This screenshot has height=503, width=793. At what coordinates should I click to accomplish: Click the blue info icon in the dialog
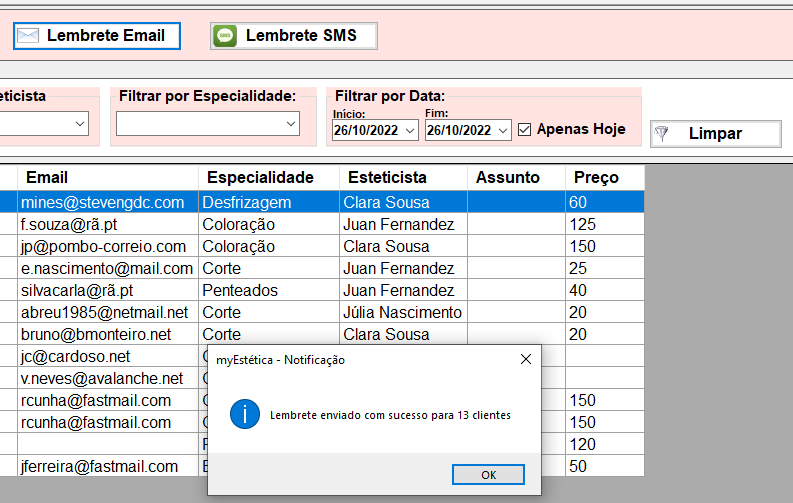(x=245, y=414)
